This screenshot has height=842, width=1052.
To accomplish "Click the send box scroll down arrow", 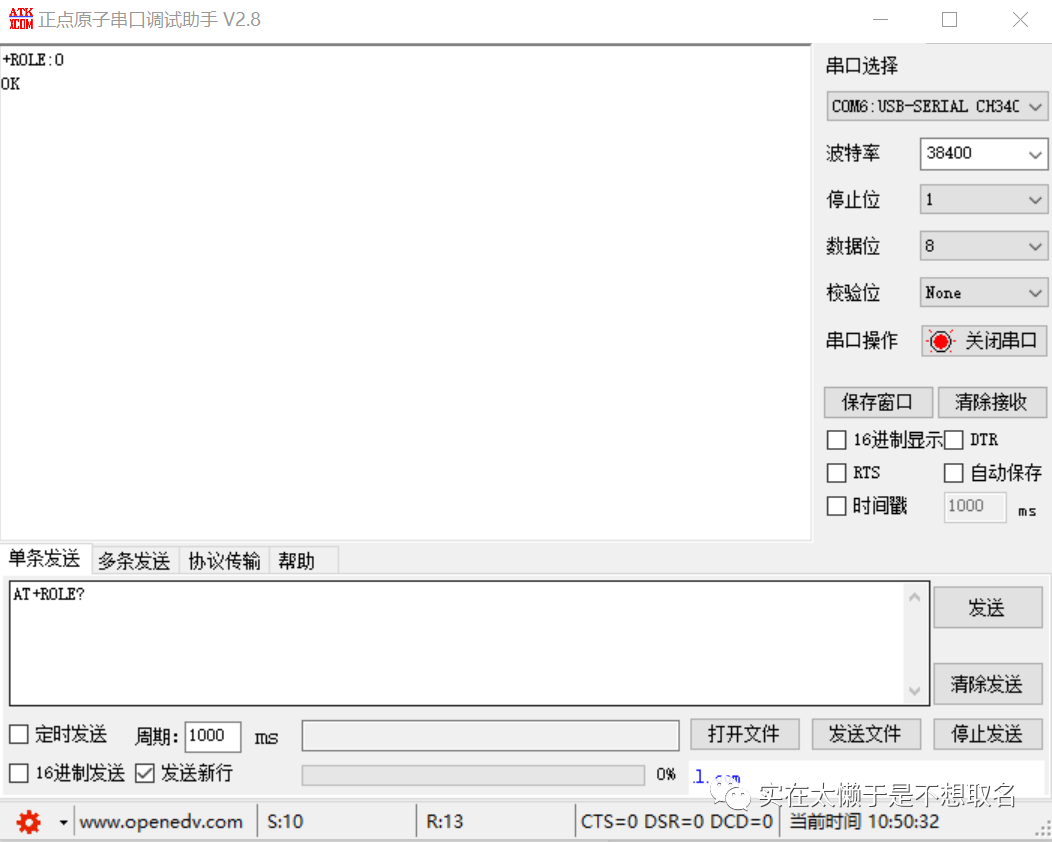I will click(914, 690).
